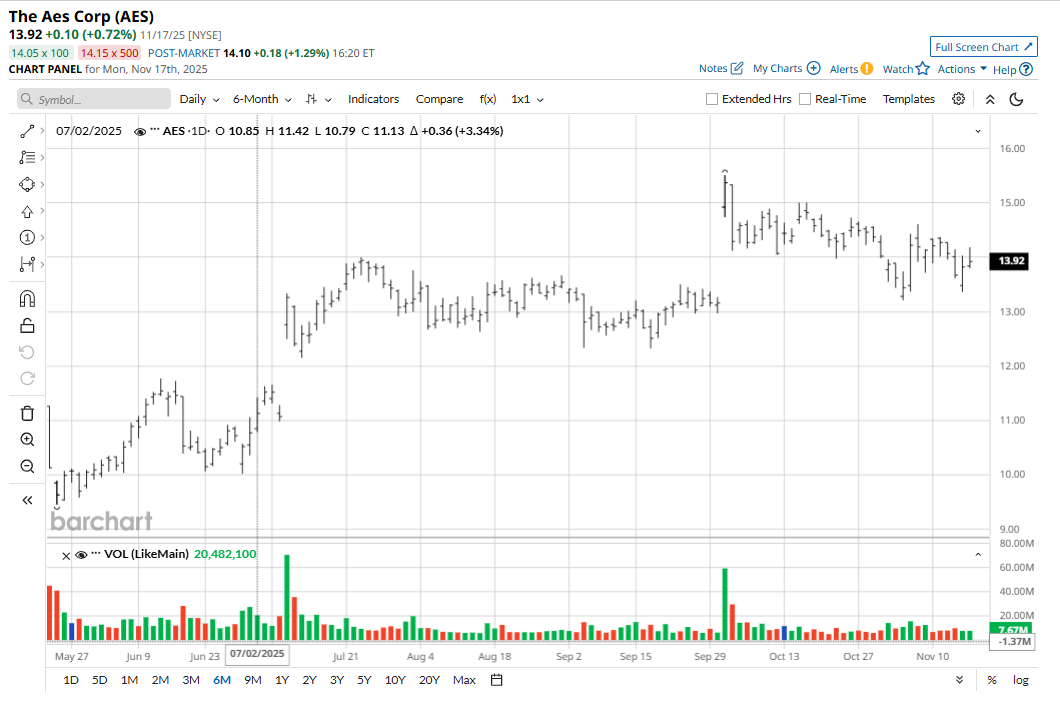Collapse the chart toolbar upward

pyautogui.click(x=990, y=99)
